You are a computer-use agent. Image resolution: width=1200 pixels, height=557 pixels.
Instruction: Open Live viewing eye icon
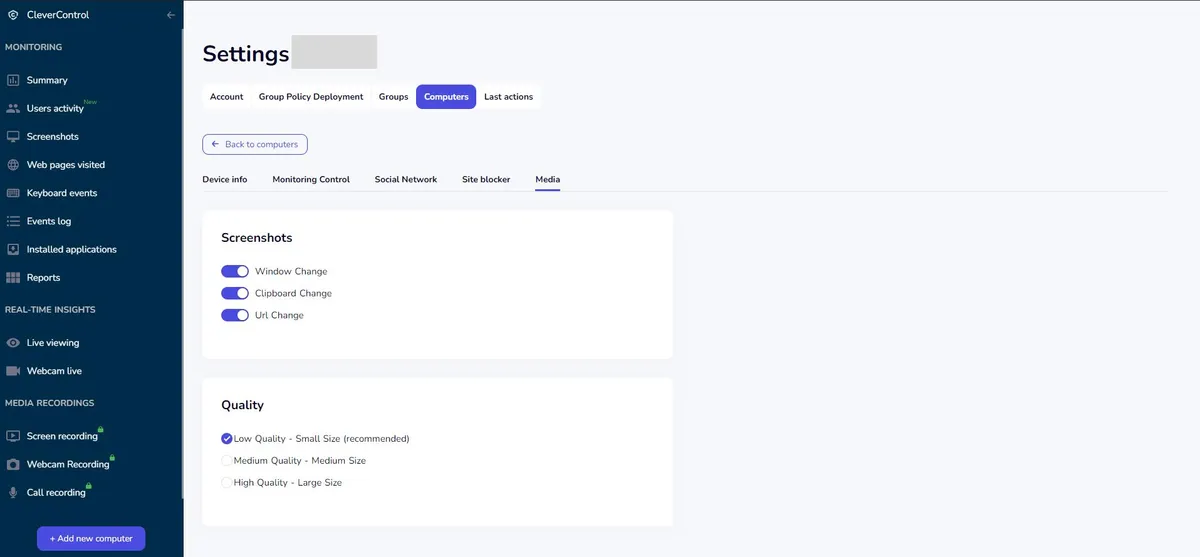point(13,343)
